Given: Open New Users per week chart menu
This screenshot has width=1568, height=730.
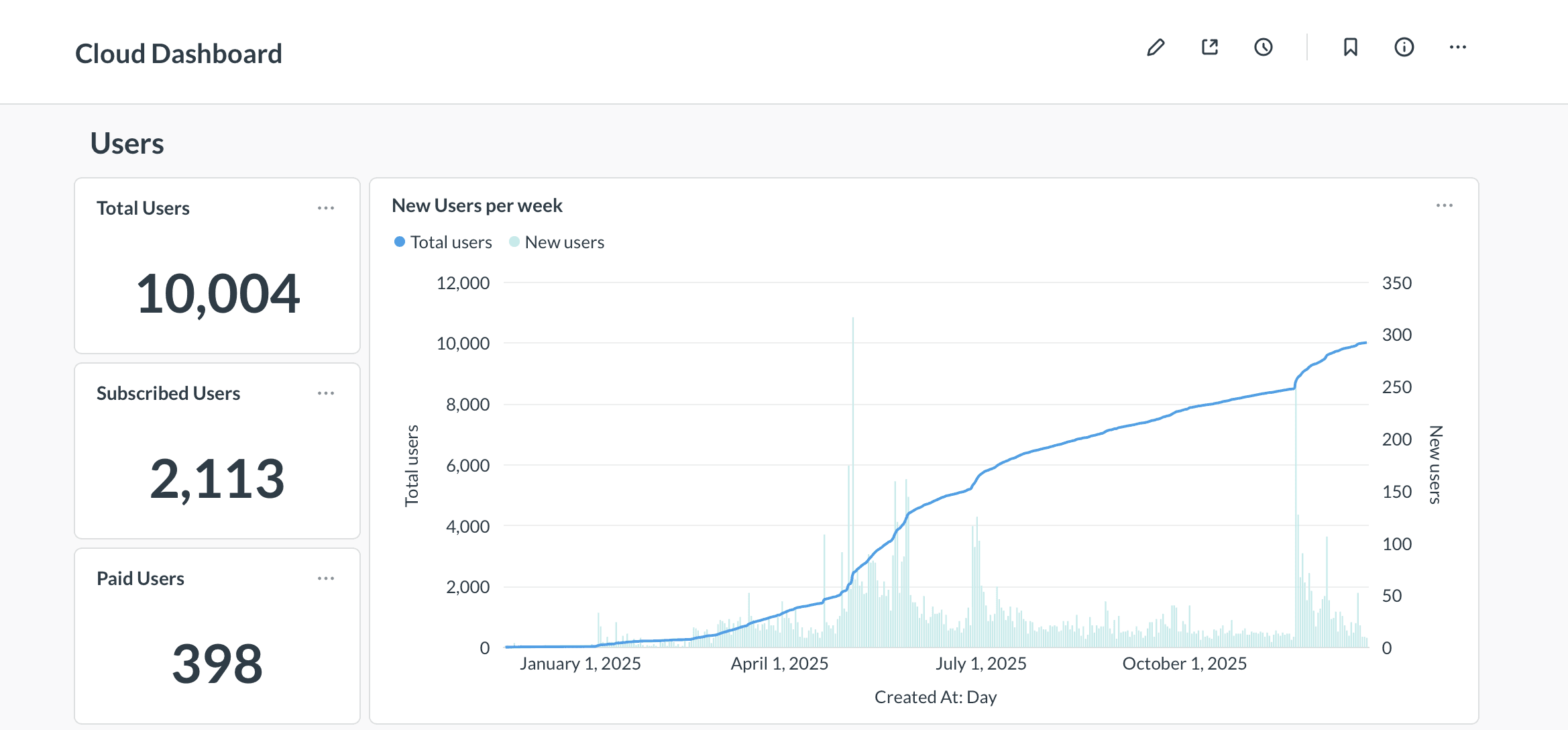Looking at the screenshot, I should click(x=1444, y=205).
